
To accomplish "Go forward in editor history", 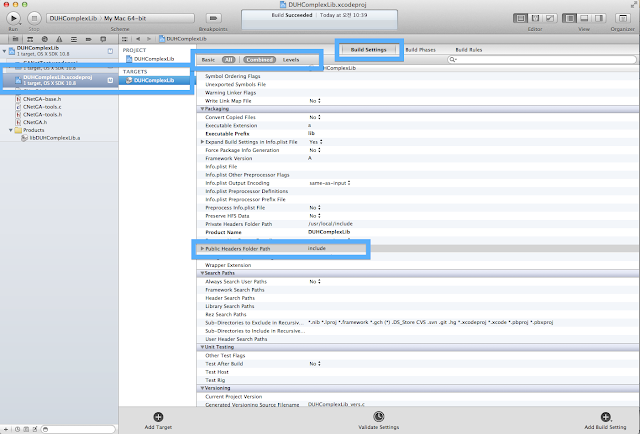I will coord(149,39).
